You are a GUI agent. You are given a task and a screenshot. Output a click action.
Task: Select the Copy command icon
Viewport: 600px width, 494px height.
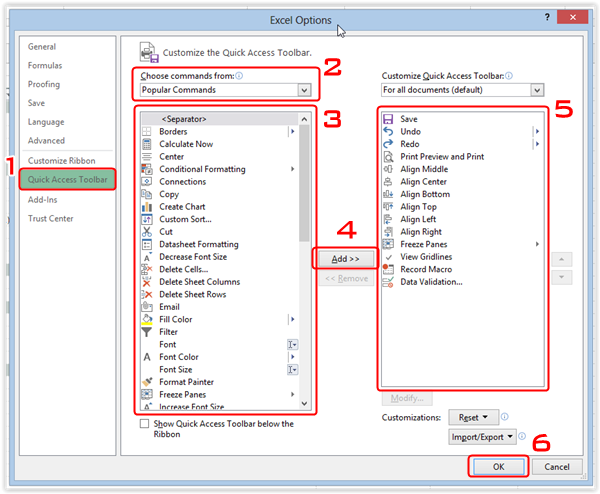tap(147, 194)
